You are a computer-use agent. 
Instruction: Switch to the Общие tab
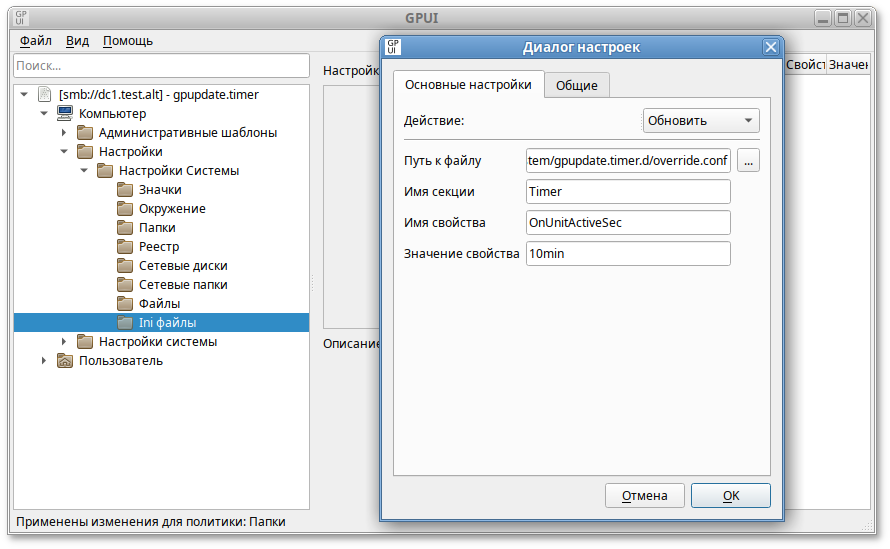coord(577,86)
